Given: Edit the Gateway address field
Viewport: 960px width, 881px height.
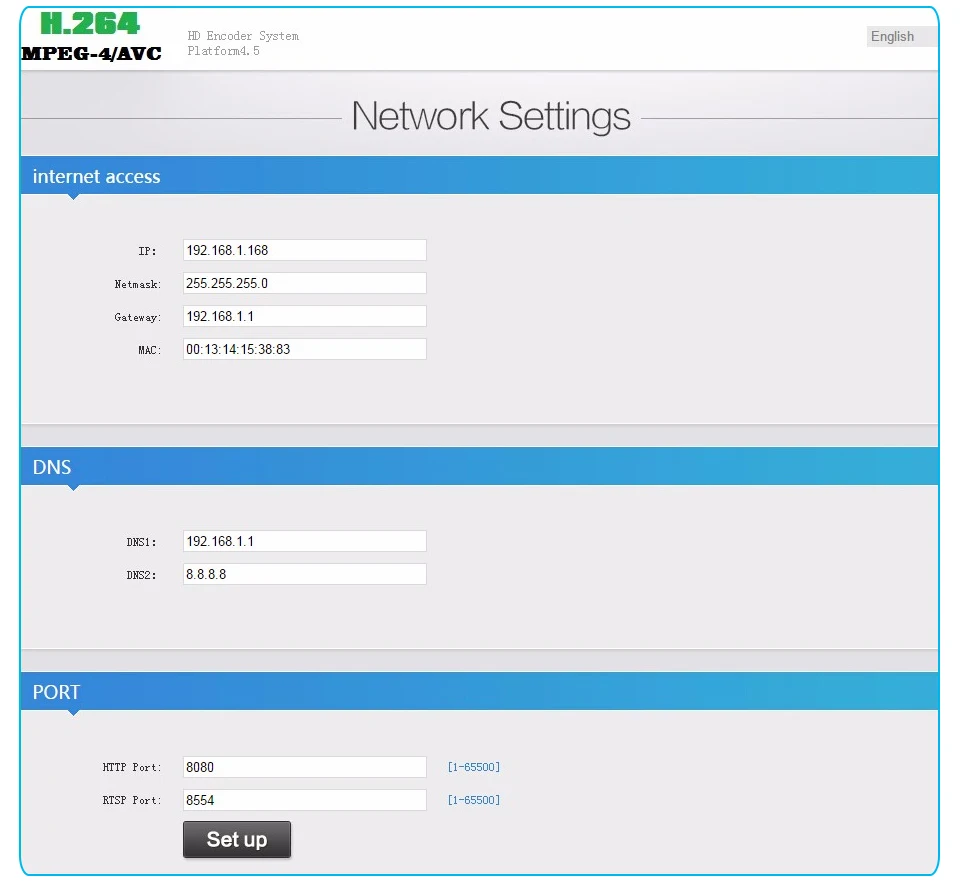Looking at the screenshot, I should pyautogui.click(x=304, y=316).
